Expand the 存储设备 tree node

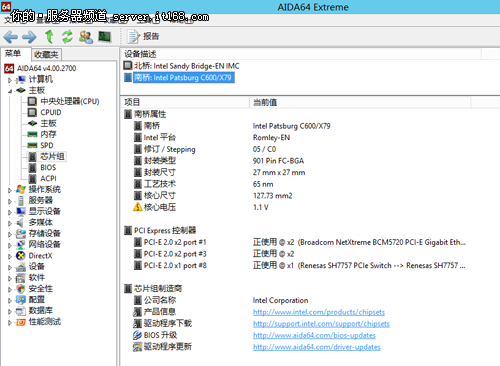[10, 234]
